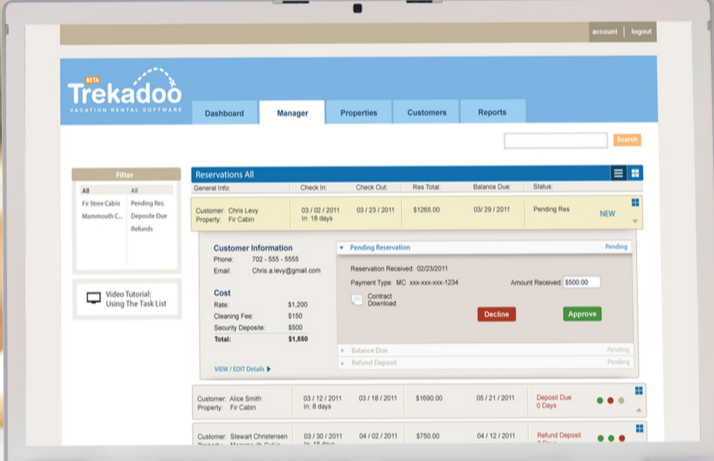Click grid icon on Chris Levy row
Viewport: 714px width, 461px height.
(635, 203)
